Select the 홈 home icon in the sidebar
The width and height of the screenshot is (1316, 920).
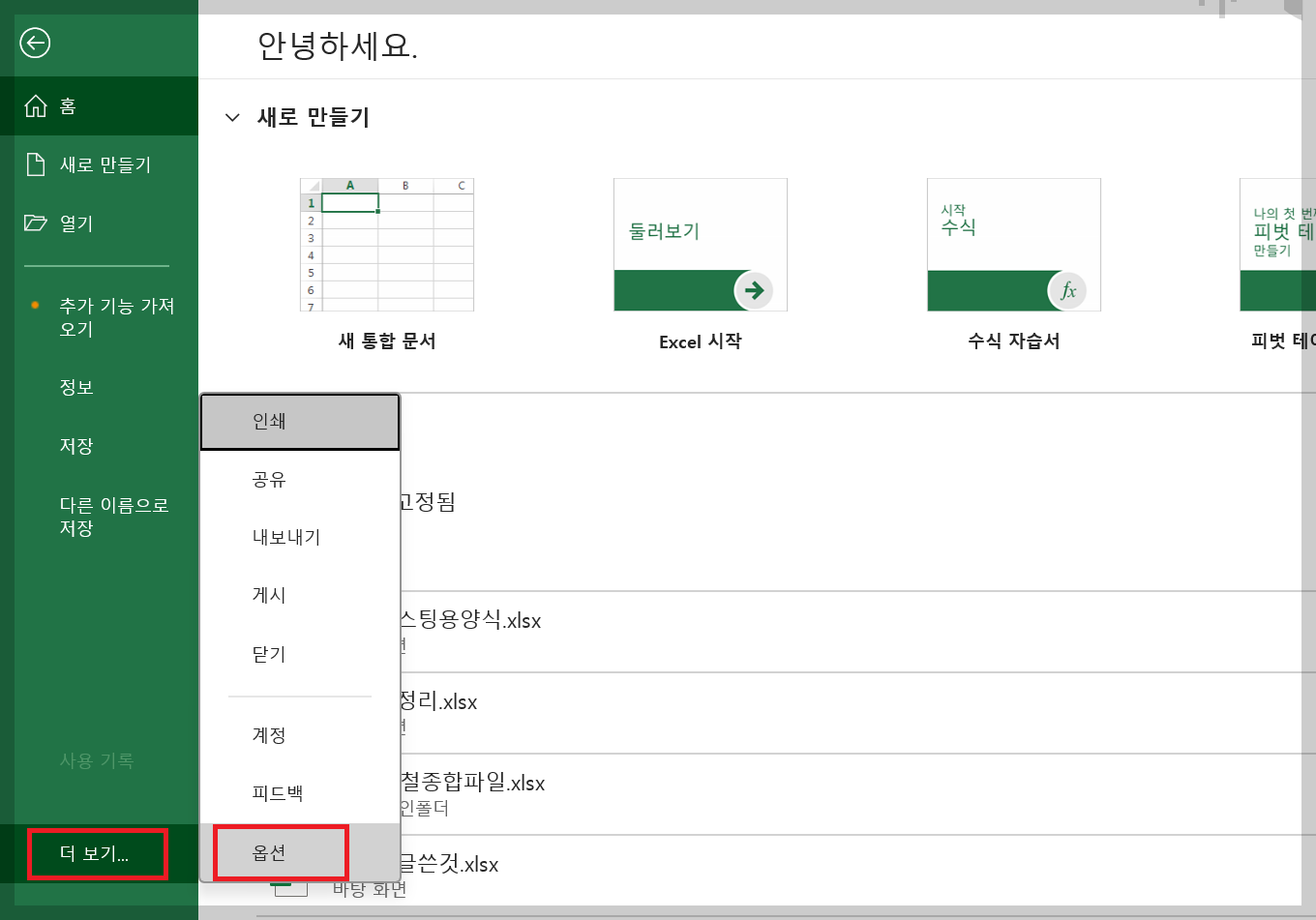coord(35,106)
